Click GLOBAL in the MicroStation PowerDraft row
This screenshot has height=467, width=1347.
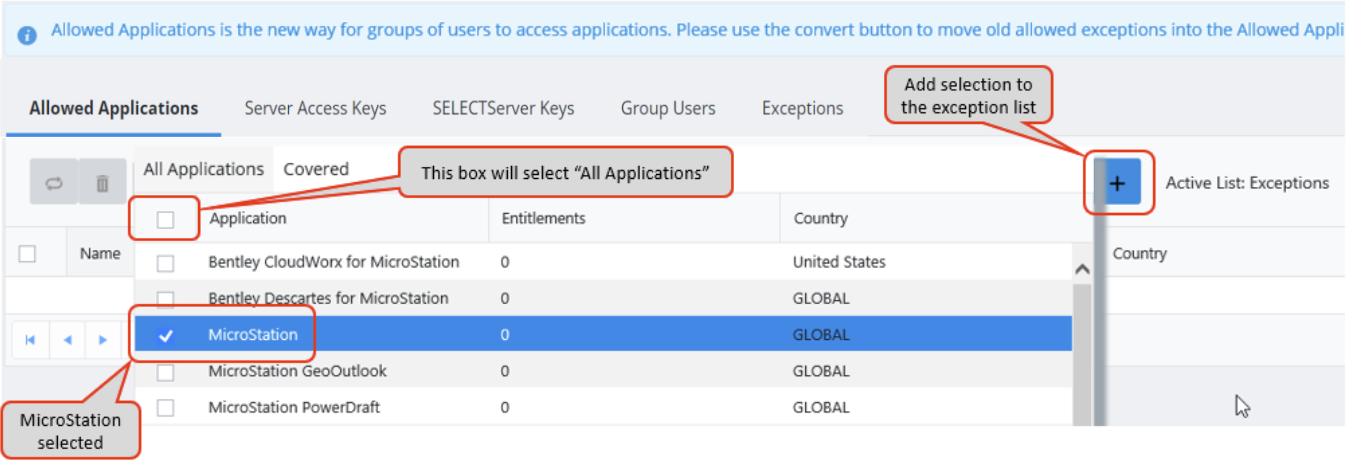pos(821,407)
